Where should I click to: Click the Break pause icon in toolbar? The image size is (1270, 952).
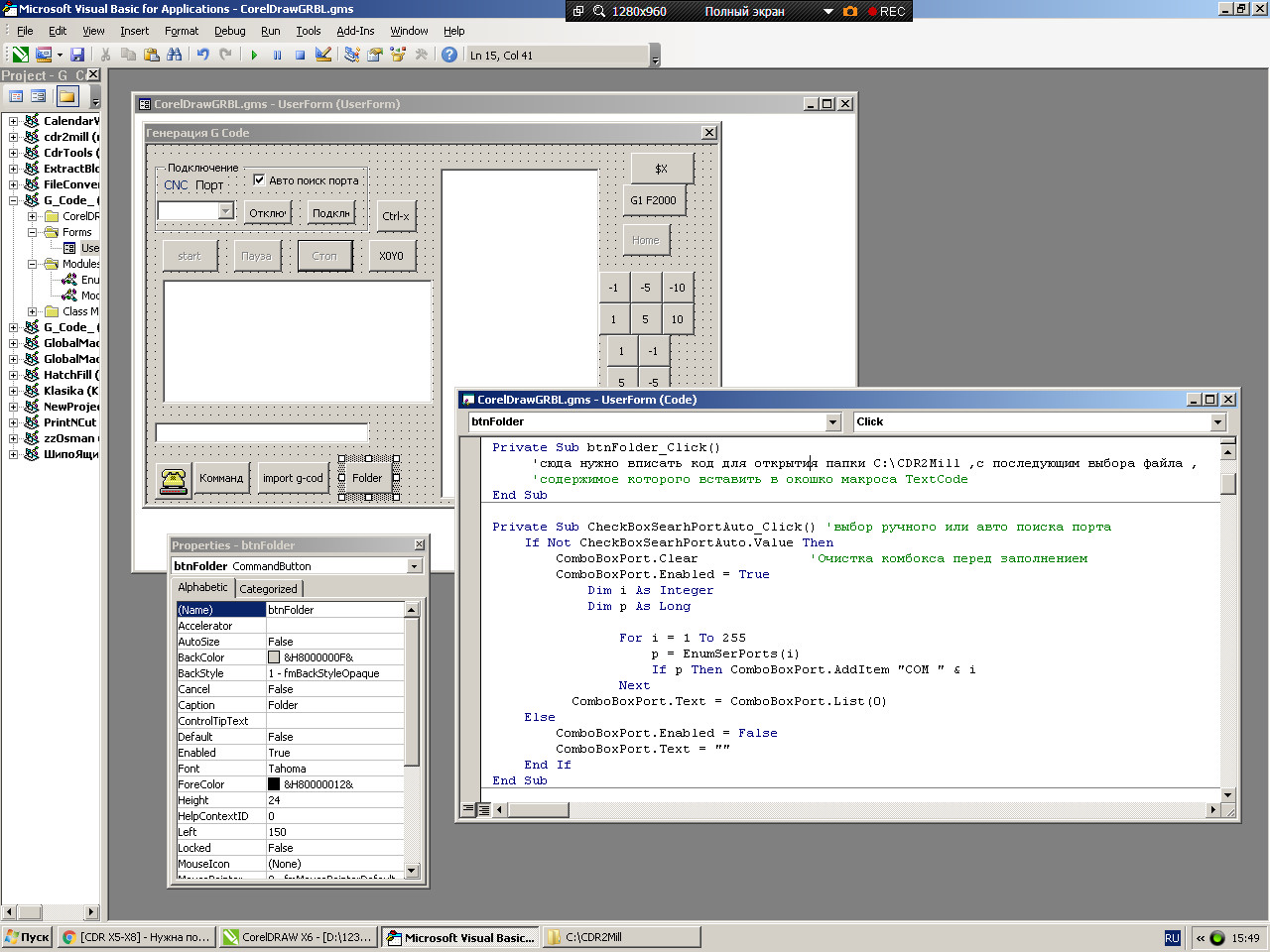(x=277, y=56)
